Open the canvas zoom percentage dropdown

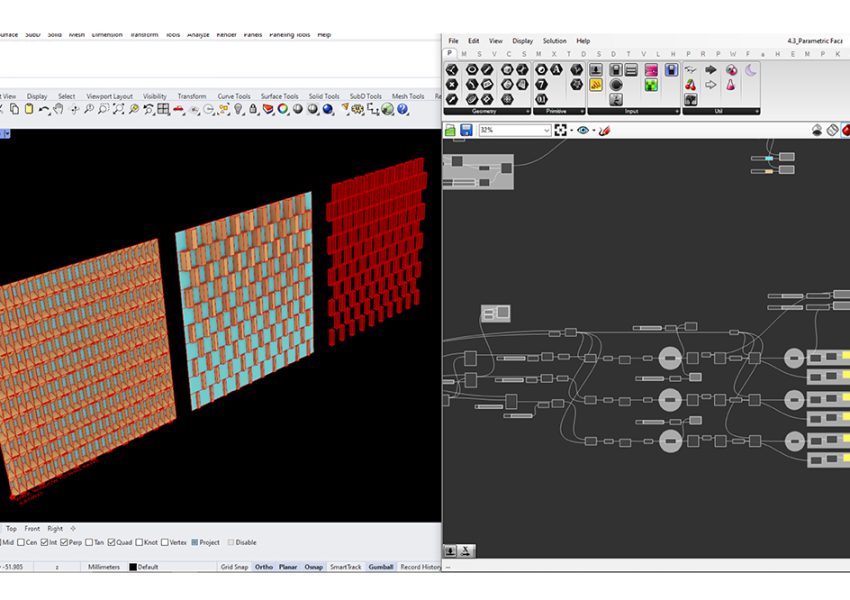tap(546, 130)
